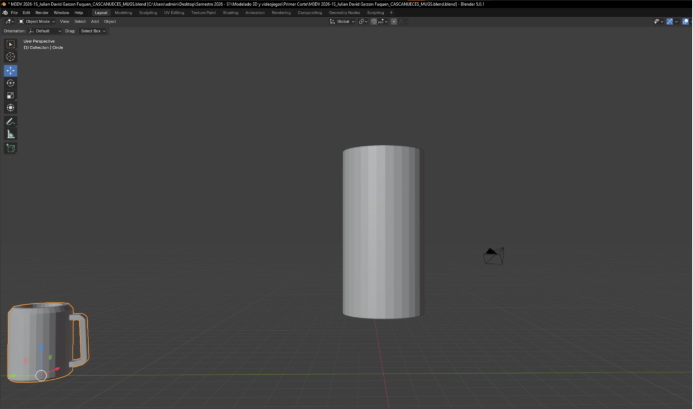
Task: Select the Scale tool
Action: [x=11, y=95]
